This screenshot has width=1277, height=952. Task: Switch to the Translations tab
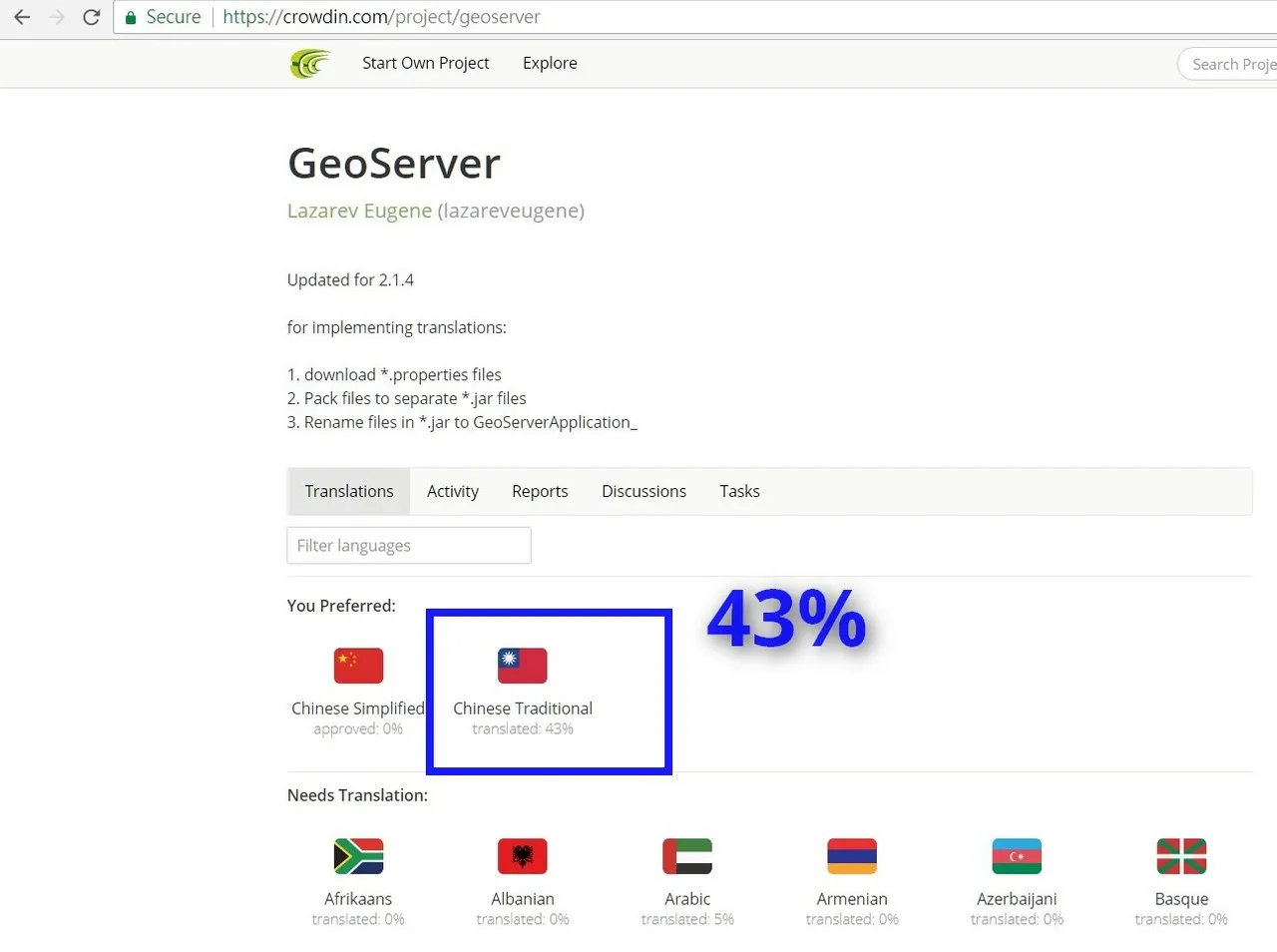click(349, 491)
